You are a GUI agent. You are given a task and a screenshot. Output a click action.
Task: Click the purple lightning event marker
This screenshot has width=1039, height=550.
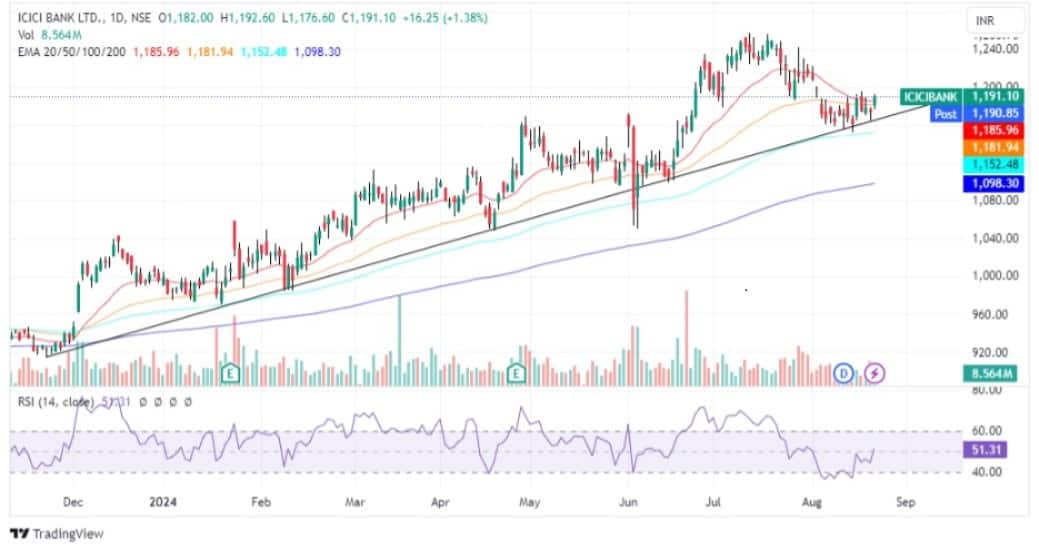click(875, 373)
